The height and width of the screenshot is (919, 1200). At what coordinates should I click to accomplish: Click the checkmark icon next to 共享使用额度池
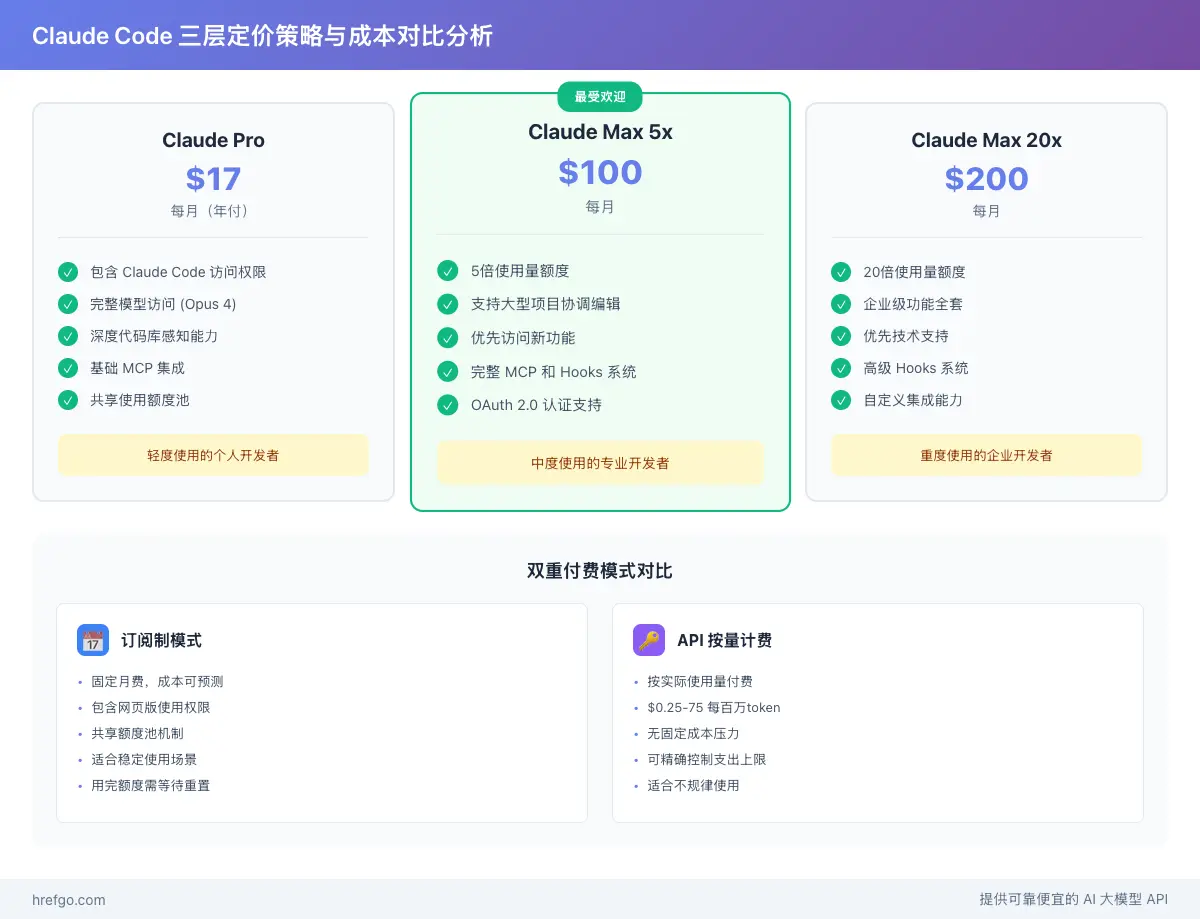[x=68, y=400]
